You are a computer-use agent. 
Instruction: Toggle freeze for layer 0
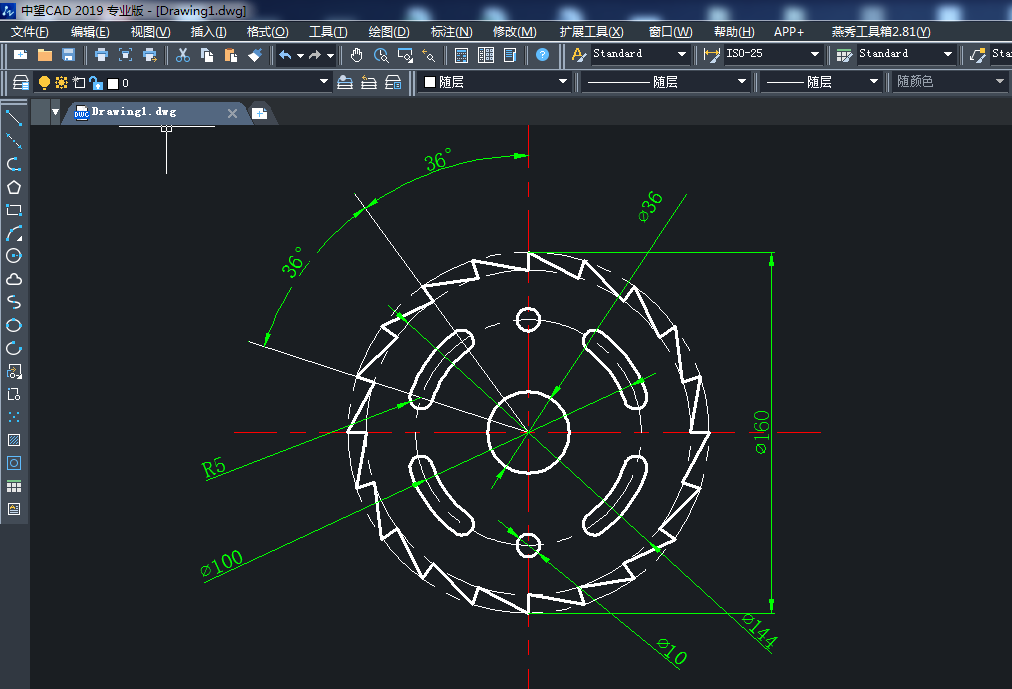click(61, 83)
